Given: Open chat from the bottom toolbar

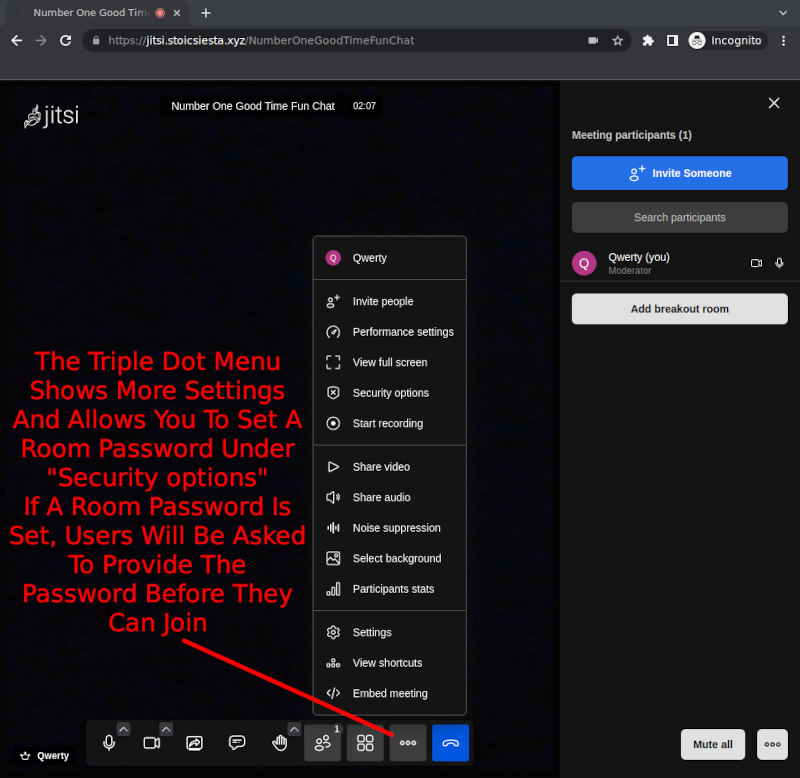Looking at the screenshot, I should [x=237, y=743].
